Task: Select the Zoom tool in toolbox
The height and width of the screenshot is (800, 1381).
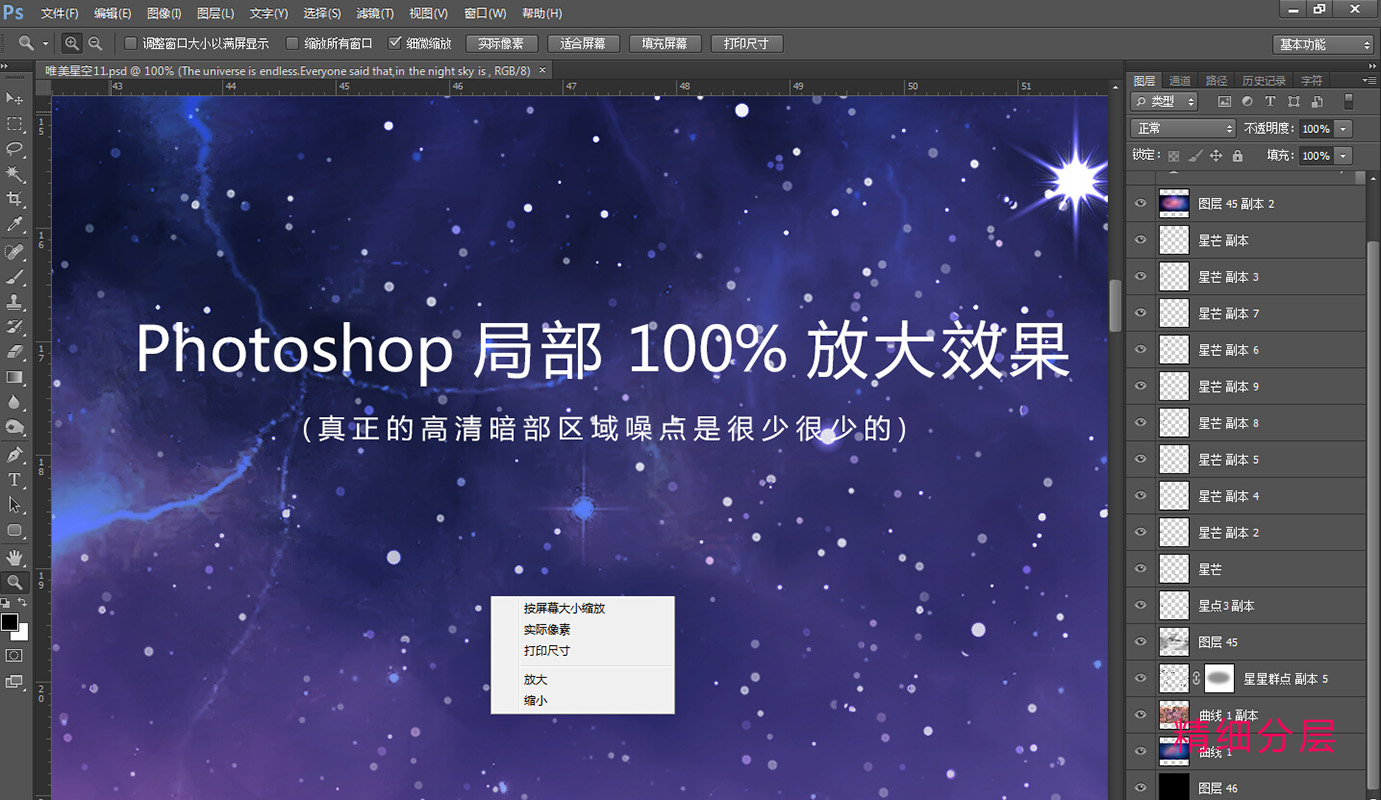Action: pyautogui.click(x=15, y=582)
